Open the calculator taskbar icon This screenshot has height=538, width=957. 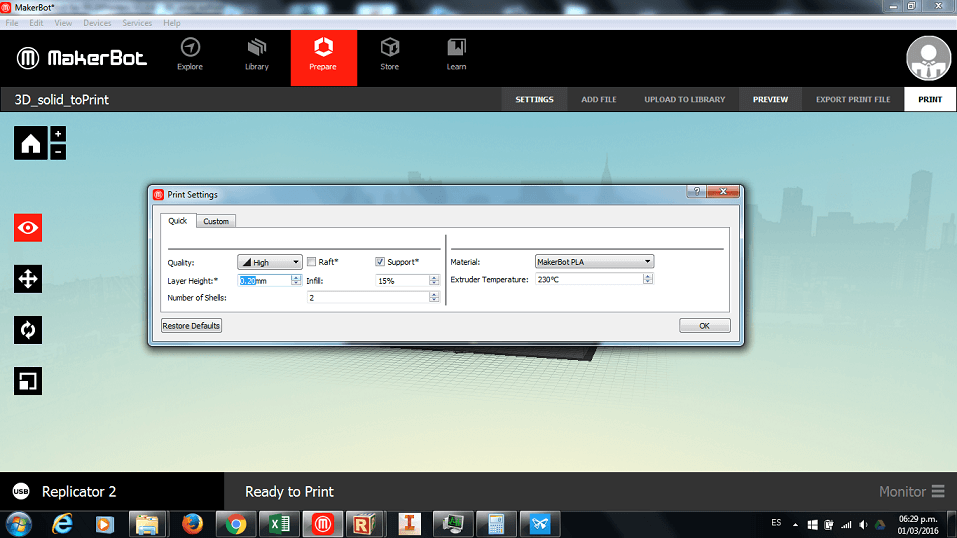pyautogui.click(x=496, y=524)
